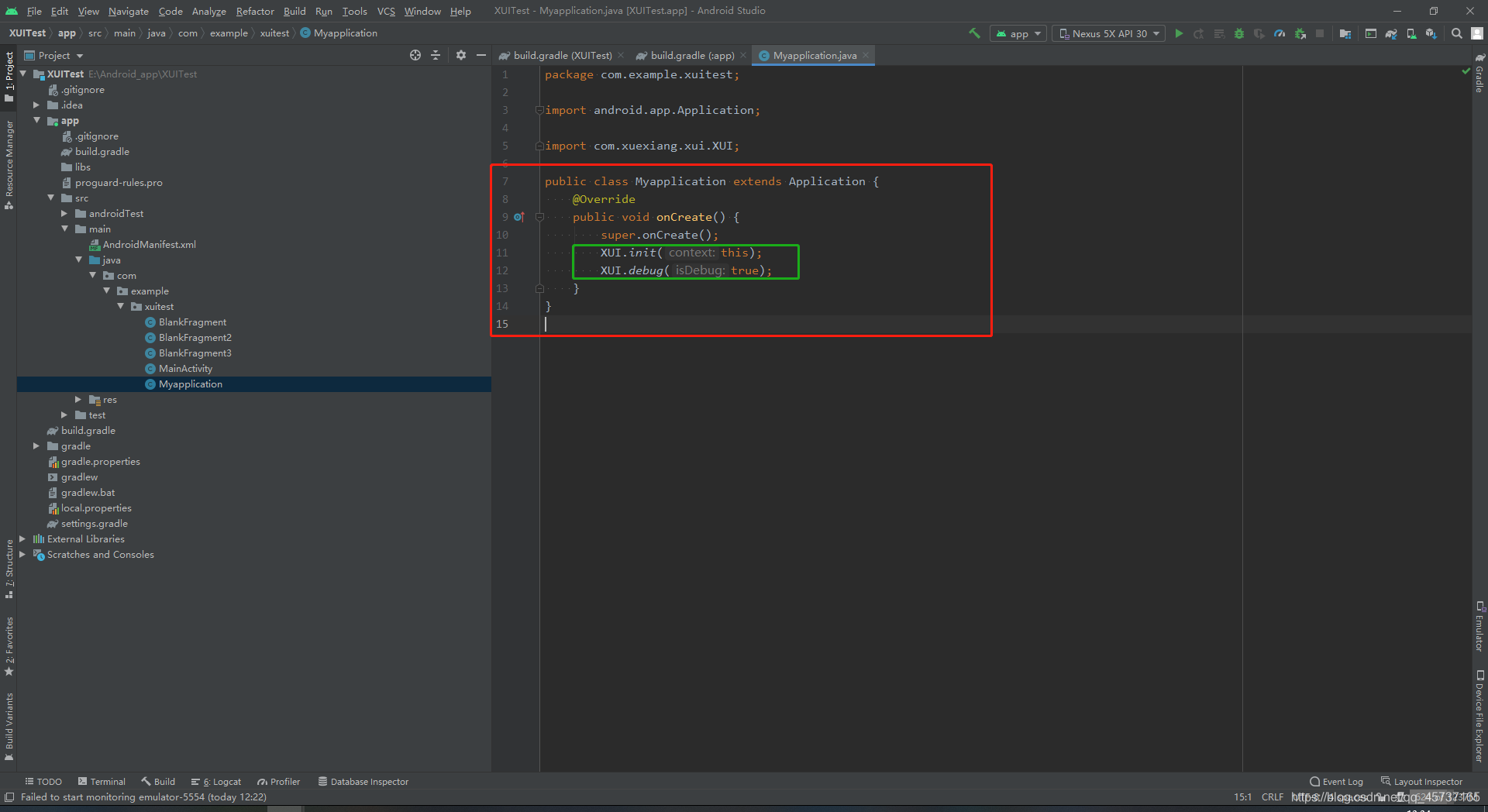Click Search Everywhere magnifier icon
Screen dimensions: 1488x812
click(1457, 33)
